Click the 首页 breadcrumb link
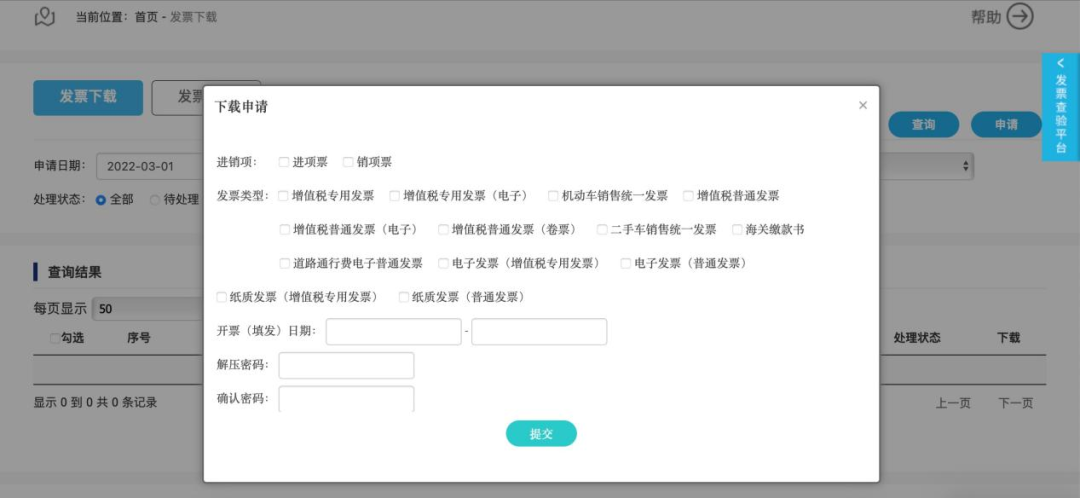 (145, 17)
